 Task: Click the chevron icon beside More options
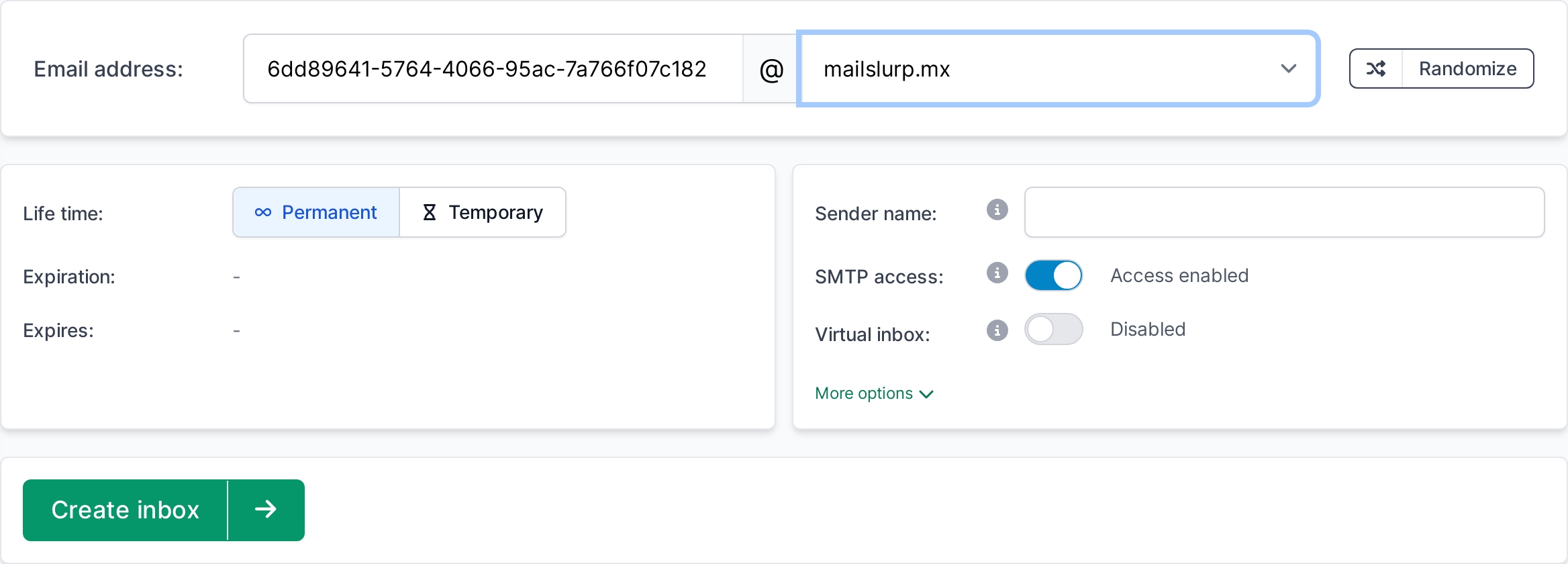(x=928, y=394)
